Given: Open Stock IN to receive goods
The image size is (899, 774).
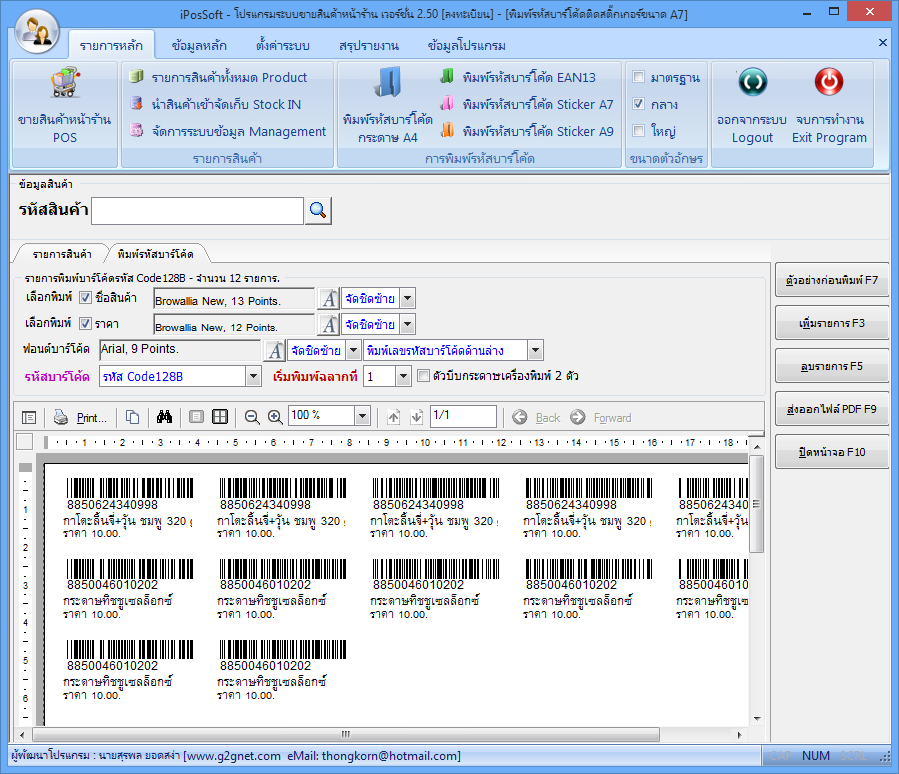Looking at the screenshot, I should [215, 104].
